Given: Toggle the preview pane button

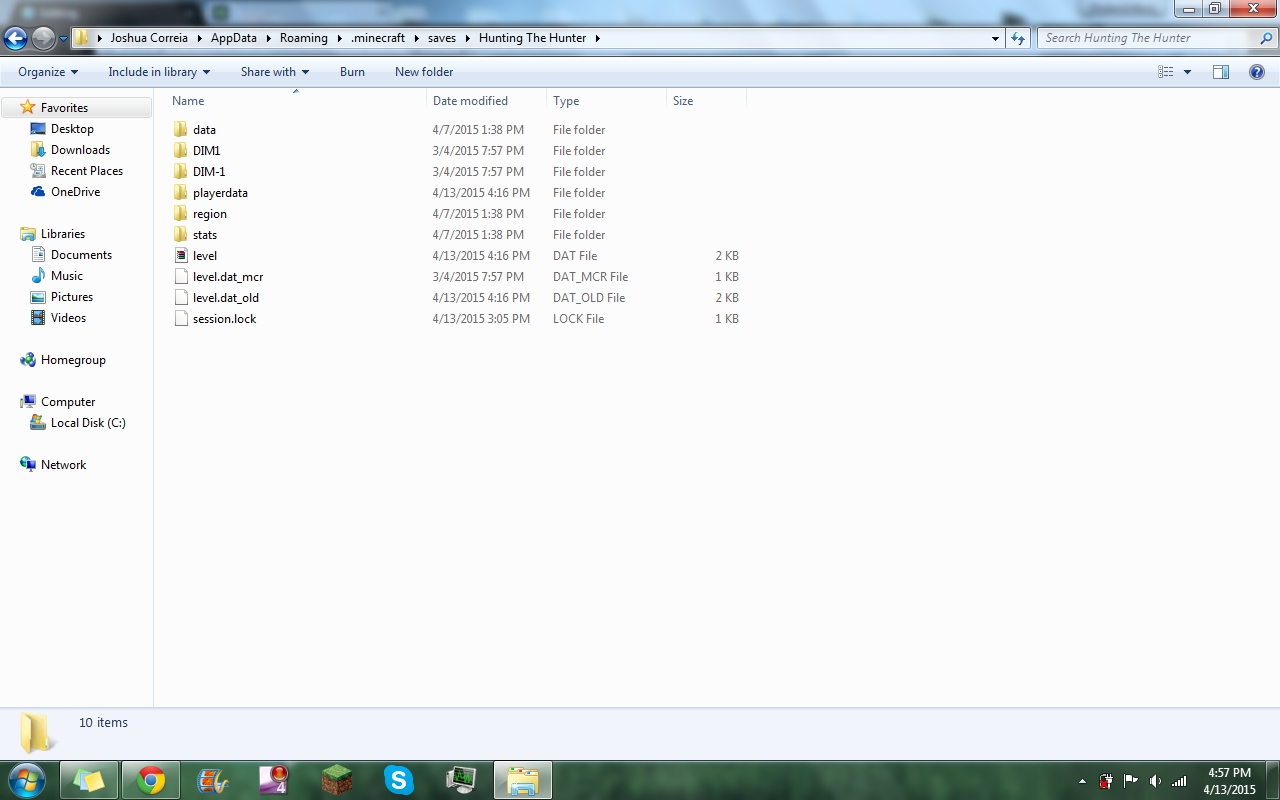Looking at the screenshot, I should coord(1220,72).
